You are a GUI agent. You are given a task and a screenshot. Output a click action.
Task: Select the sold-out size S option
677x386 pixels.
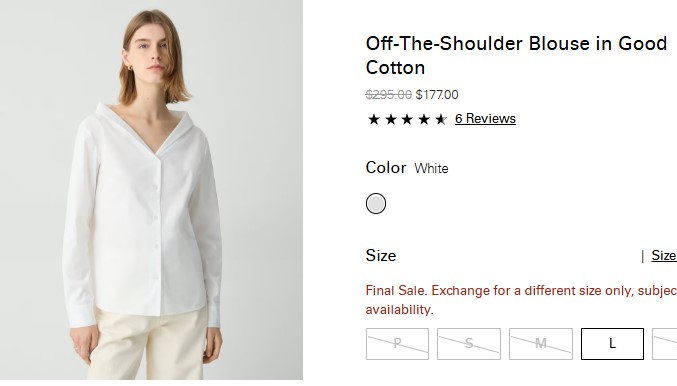(469, 344)
